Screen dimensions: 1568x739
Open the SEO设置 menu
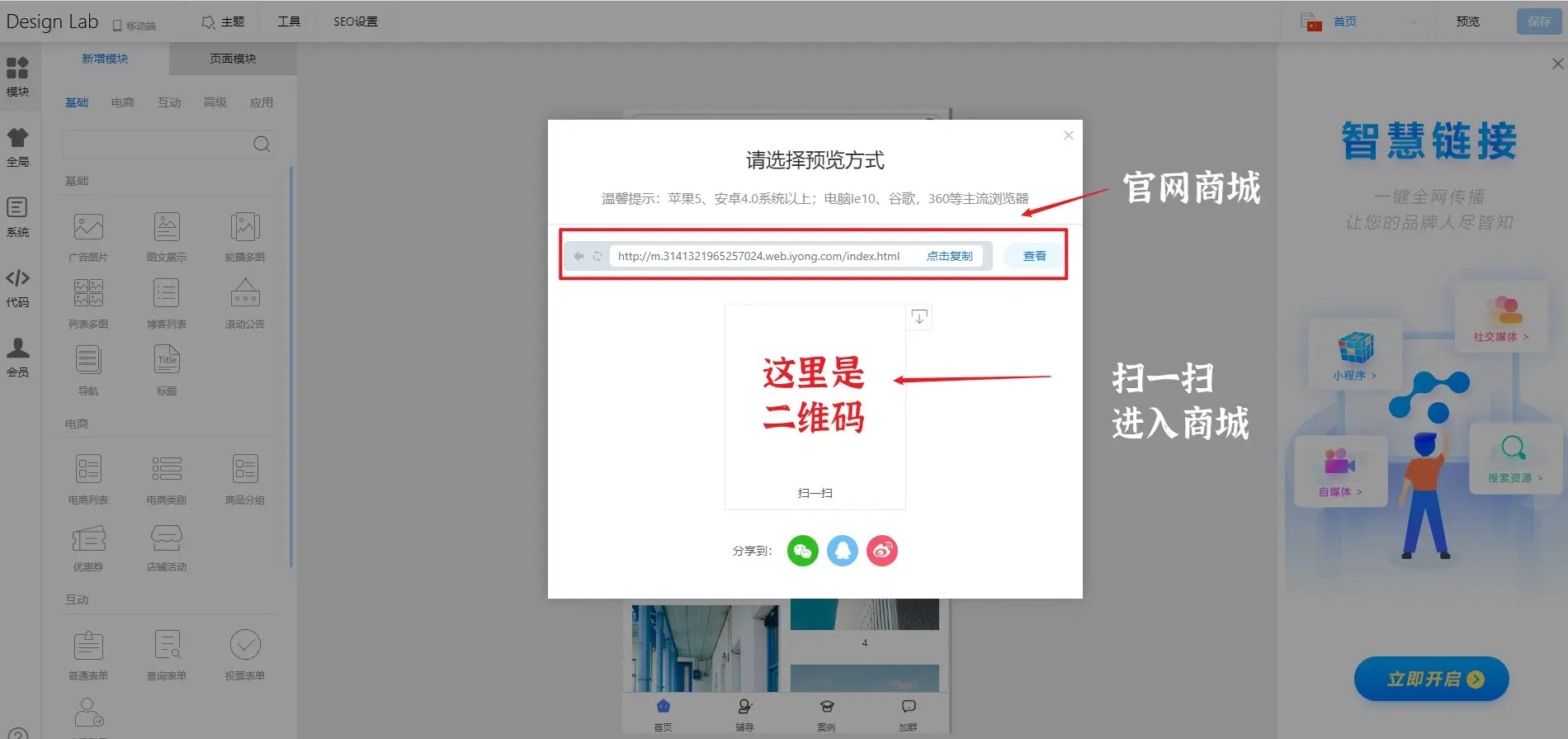tap(355, 21)
